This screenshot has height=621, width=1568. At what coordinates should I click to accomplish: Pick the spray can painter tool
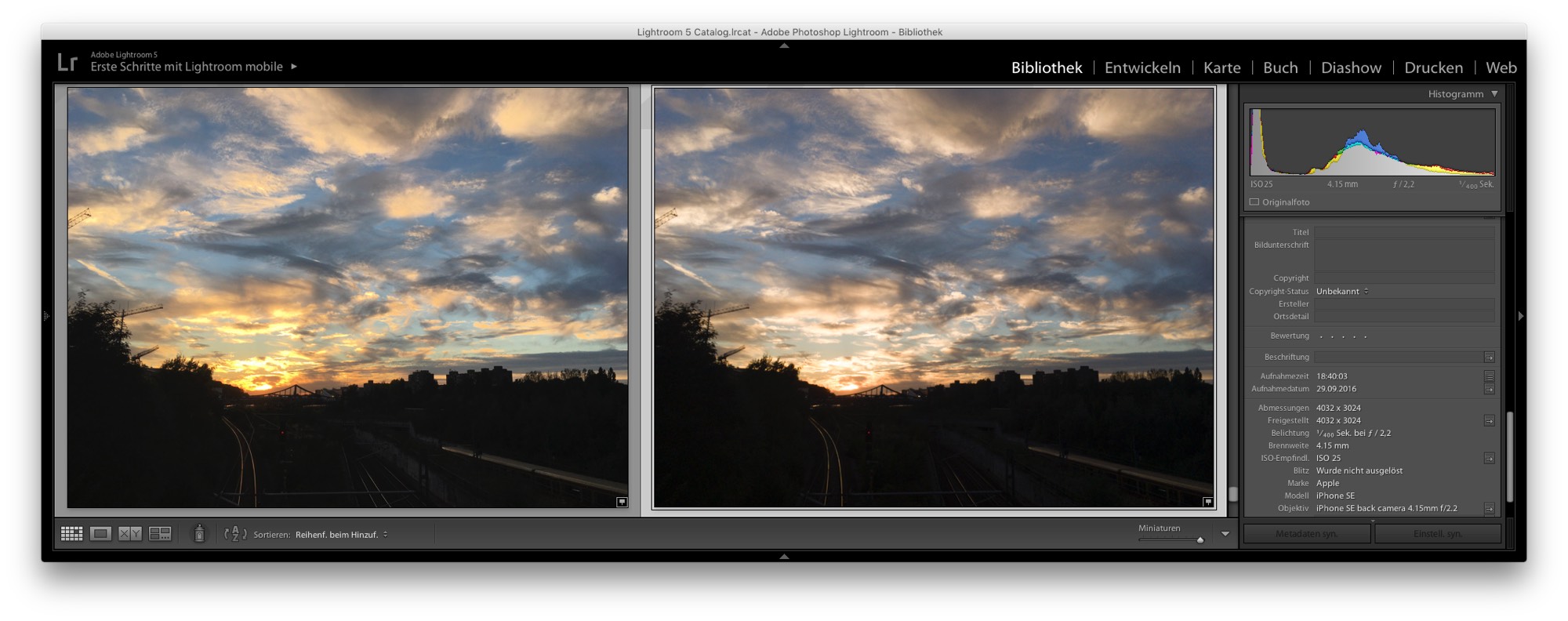click(199, 534)
